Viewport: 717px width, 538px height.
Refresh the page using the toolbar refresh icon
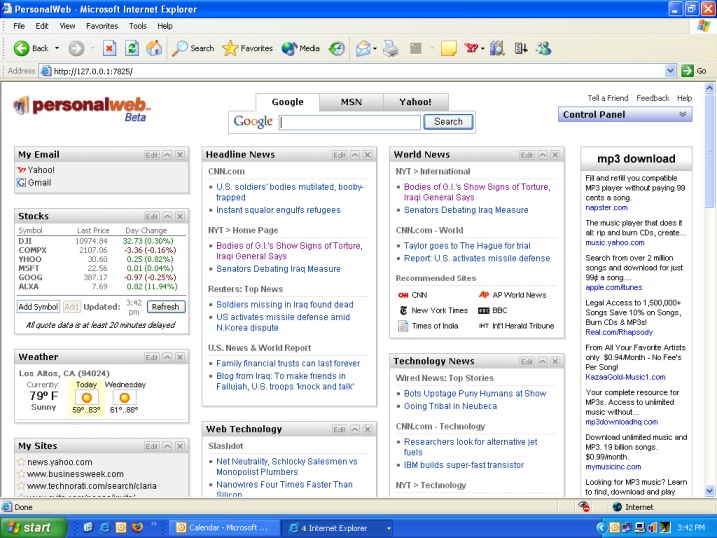[132, 48]
